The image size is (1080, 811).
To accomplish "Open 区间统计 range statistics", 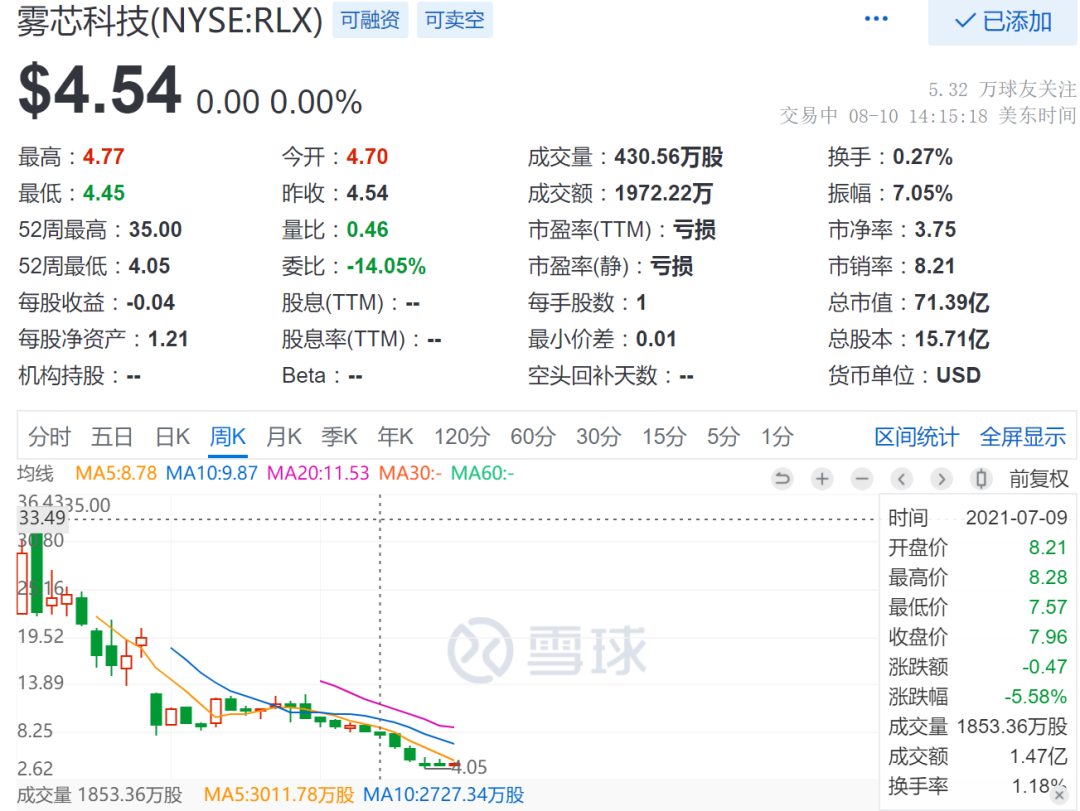I will 916,437.
